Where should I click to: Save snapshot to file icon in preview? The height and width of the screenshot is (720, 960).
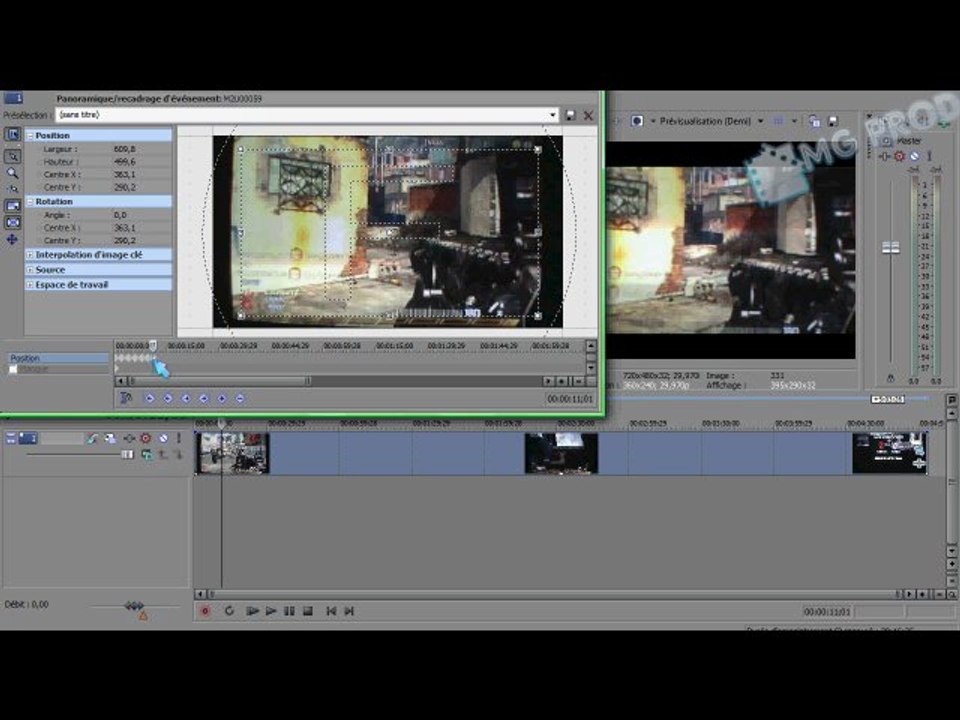tap(833, 121)
